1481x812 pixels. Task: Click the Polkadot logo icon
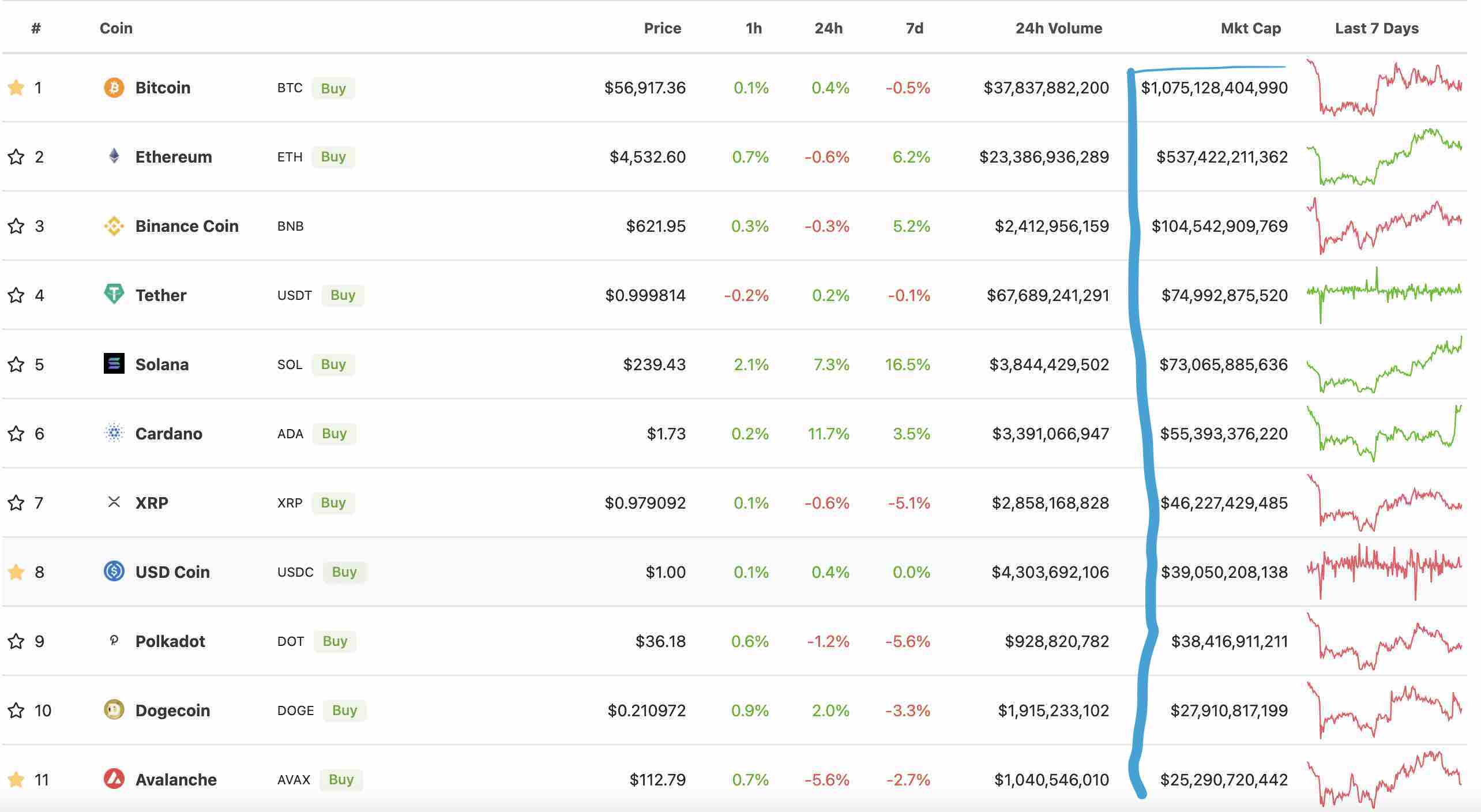[x=114, y=640]
